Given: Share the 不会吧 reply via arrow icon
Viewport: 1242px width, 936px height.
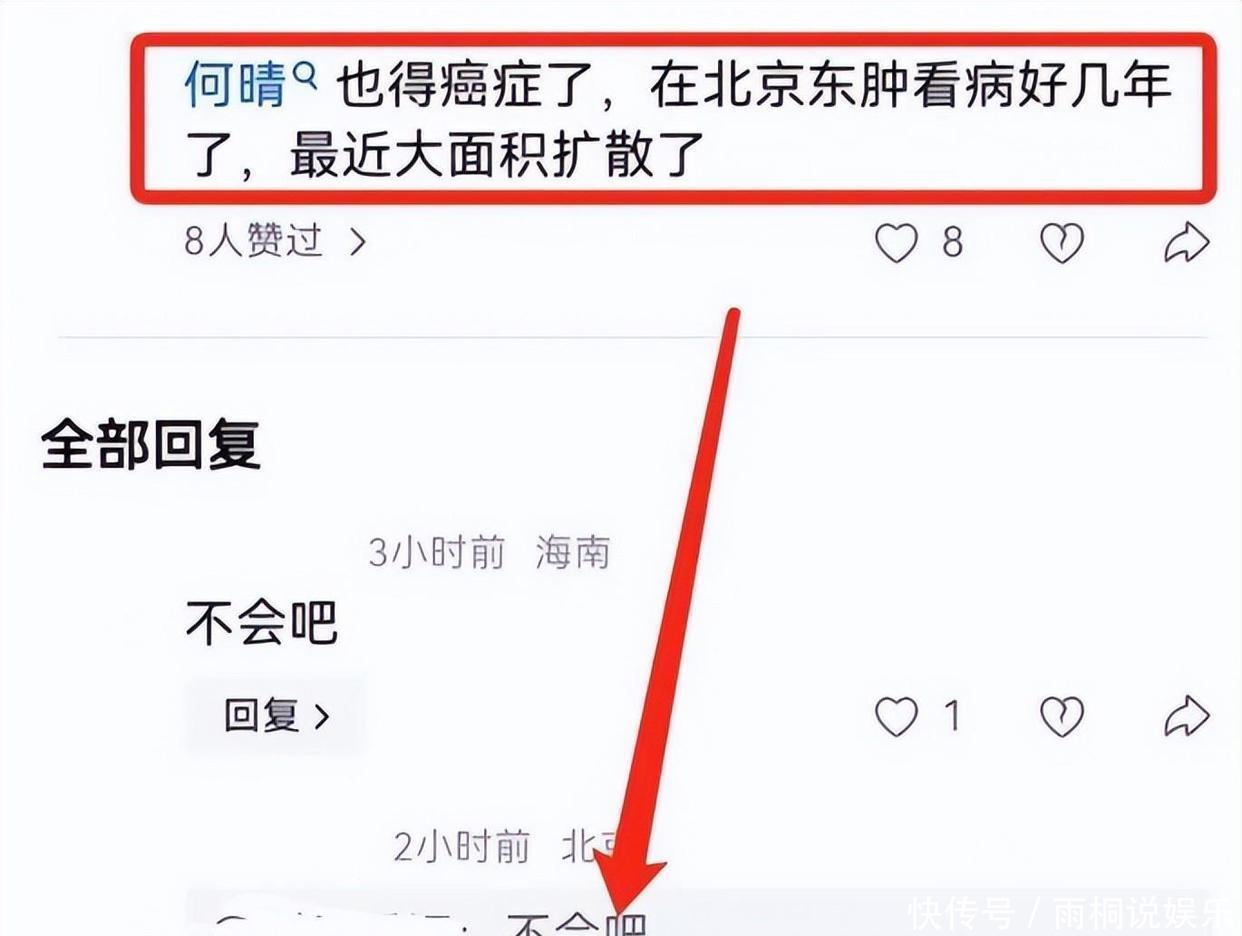Looking at the screenshot, I should tap(1187, 716).
